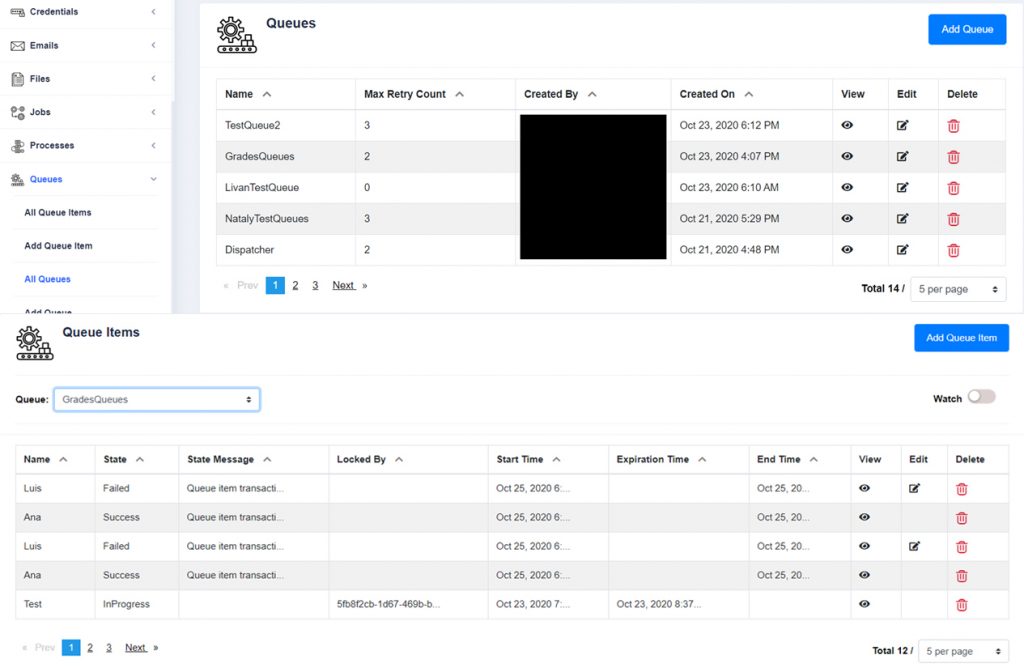1024x672 pixels.
Task: Enable the Watch toggle
Action: click(x=981, y=397)
